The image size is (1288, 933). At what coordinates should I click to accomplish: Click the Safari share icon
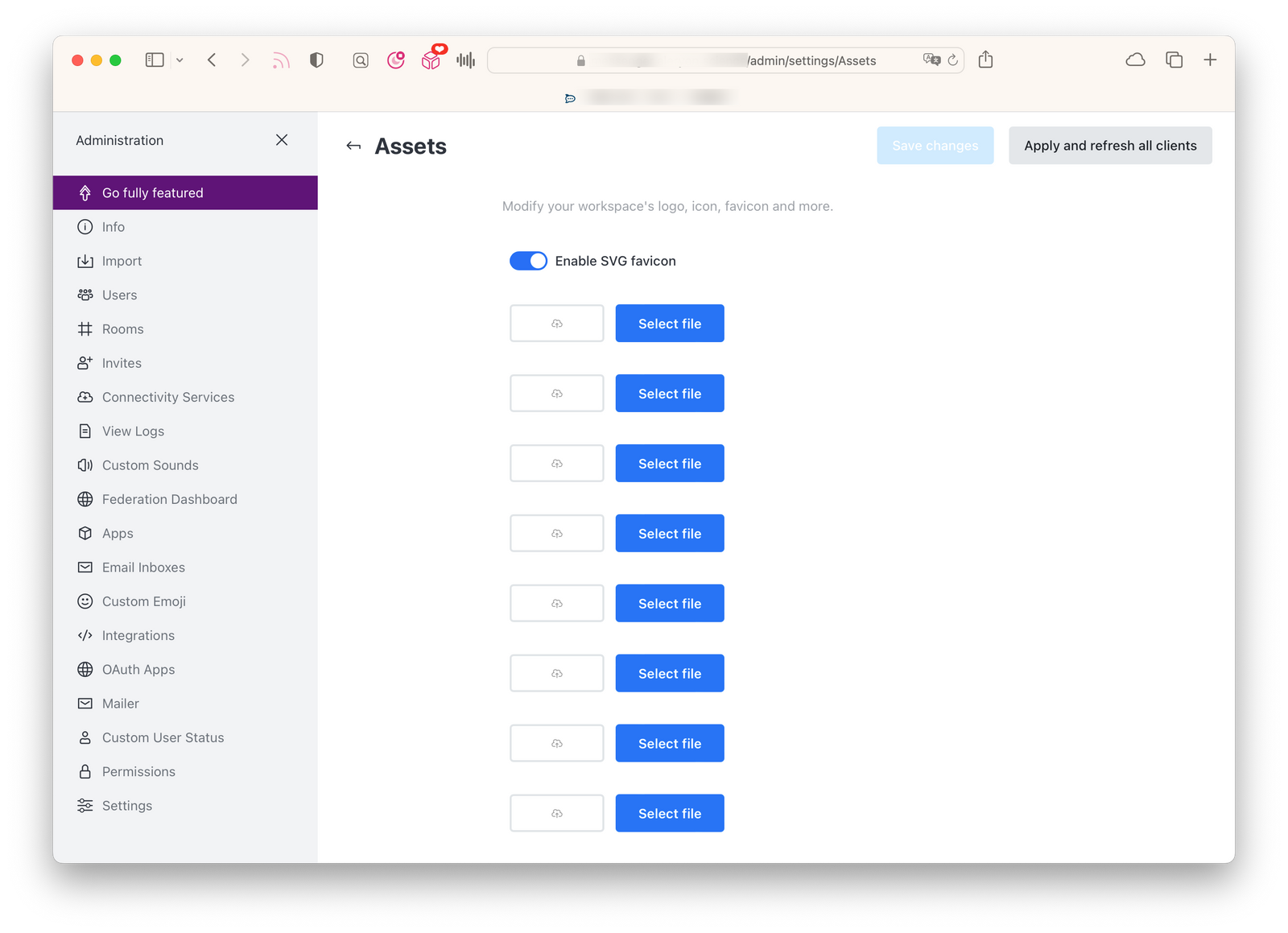[985, 60]
